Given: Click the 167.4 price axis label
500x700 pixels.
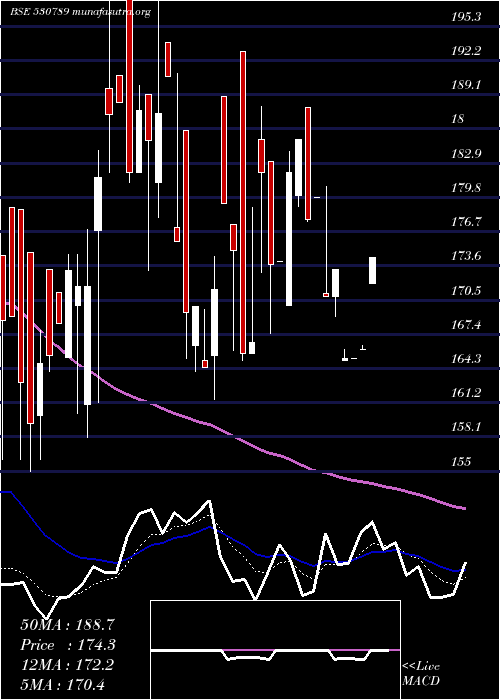Looking at the screenshot, I should (x=466, y=325).
